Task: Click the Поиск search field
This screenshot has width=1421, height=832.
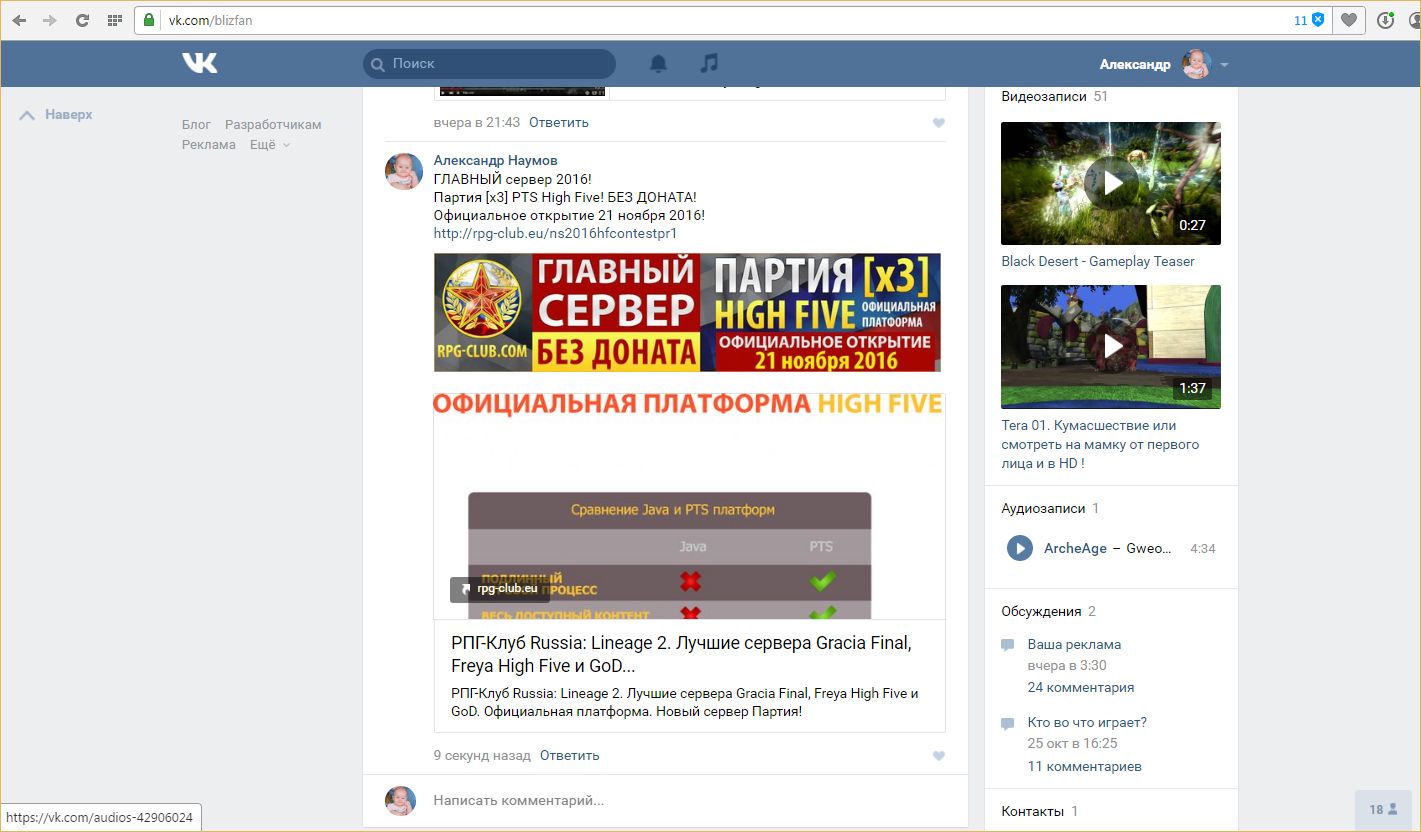Action: [x=489, y=63]
